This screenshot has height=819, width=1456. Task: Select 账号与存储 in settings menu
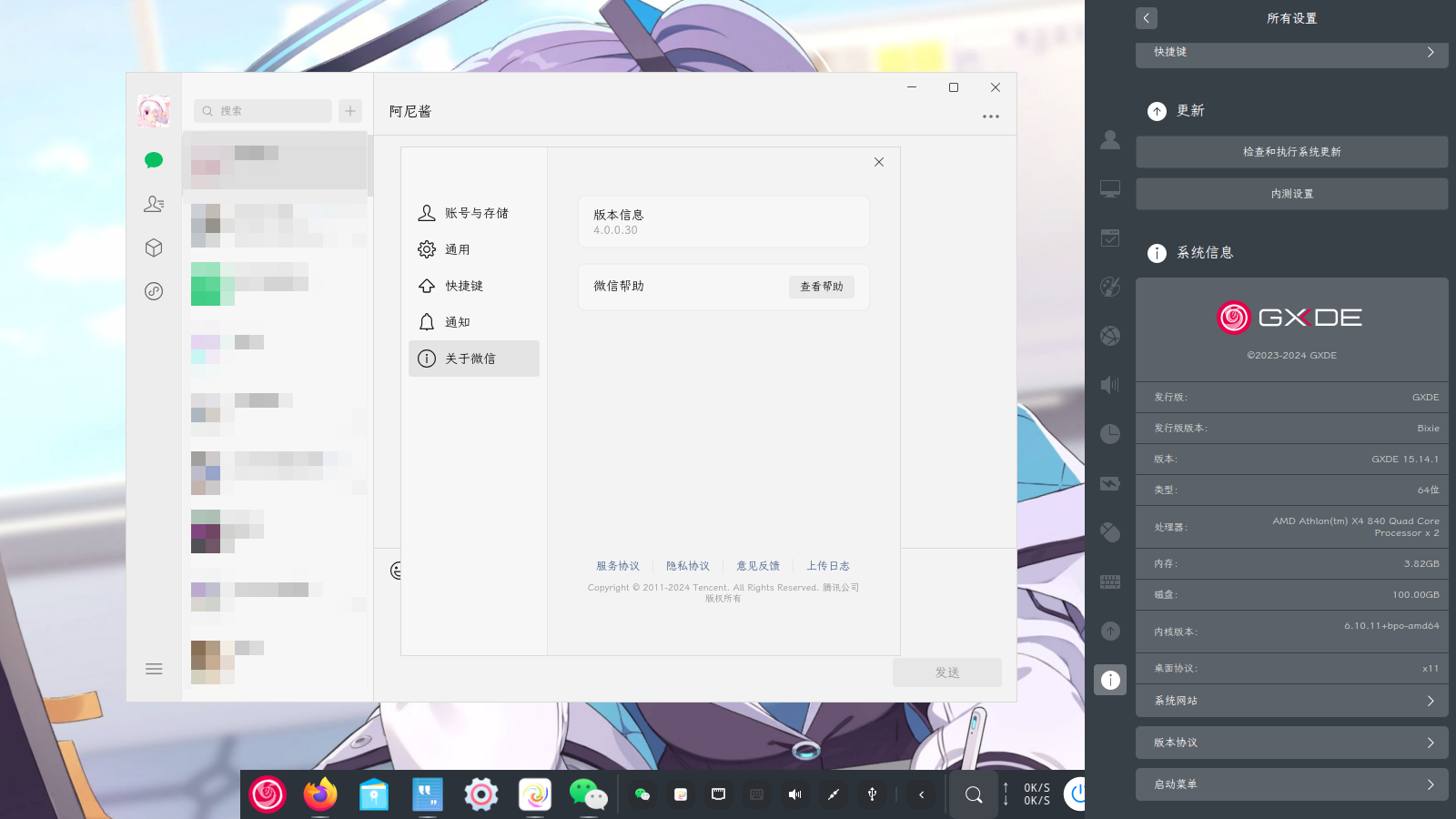[x=474, y=213]
